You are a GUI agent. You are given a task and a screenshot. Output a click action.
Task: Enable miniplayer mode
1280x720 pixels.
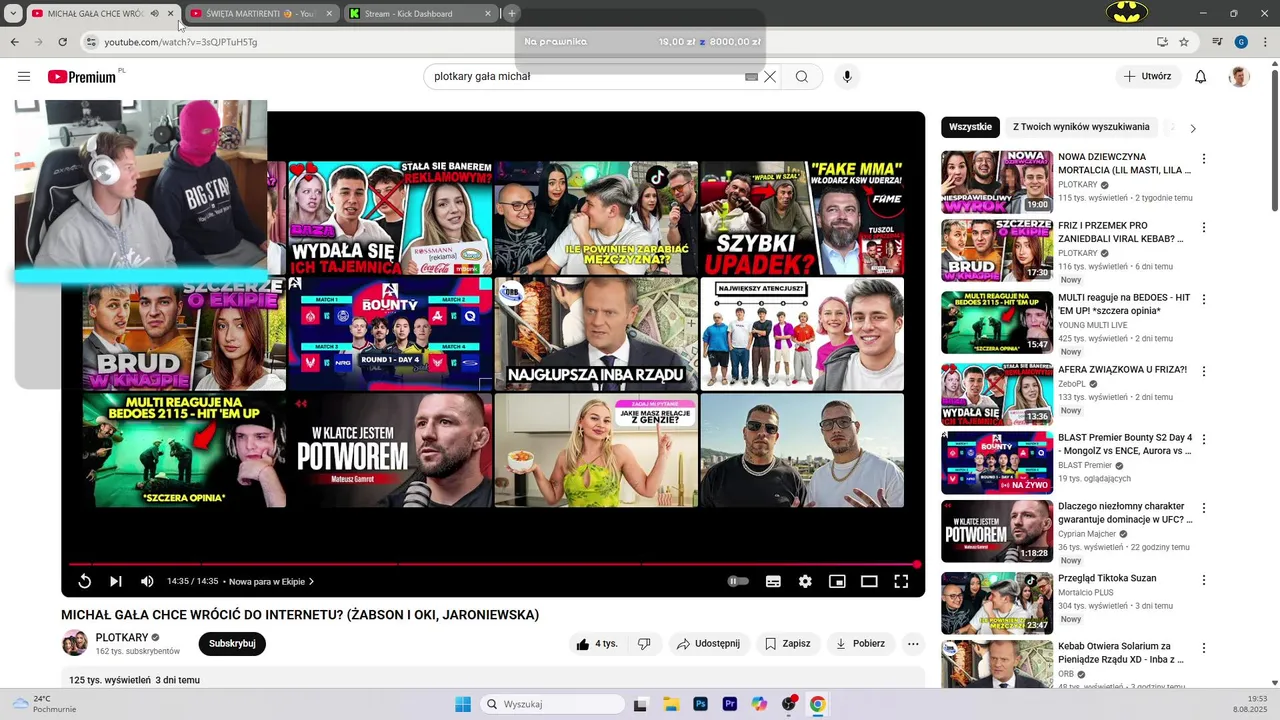click(x=837, y=581)
